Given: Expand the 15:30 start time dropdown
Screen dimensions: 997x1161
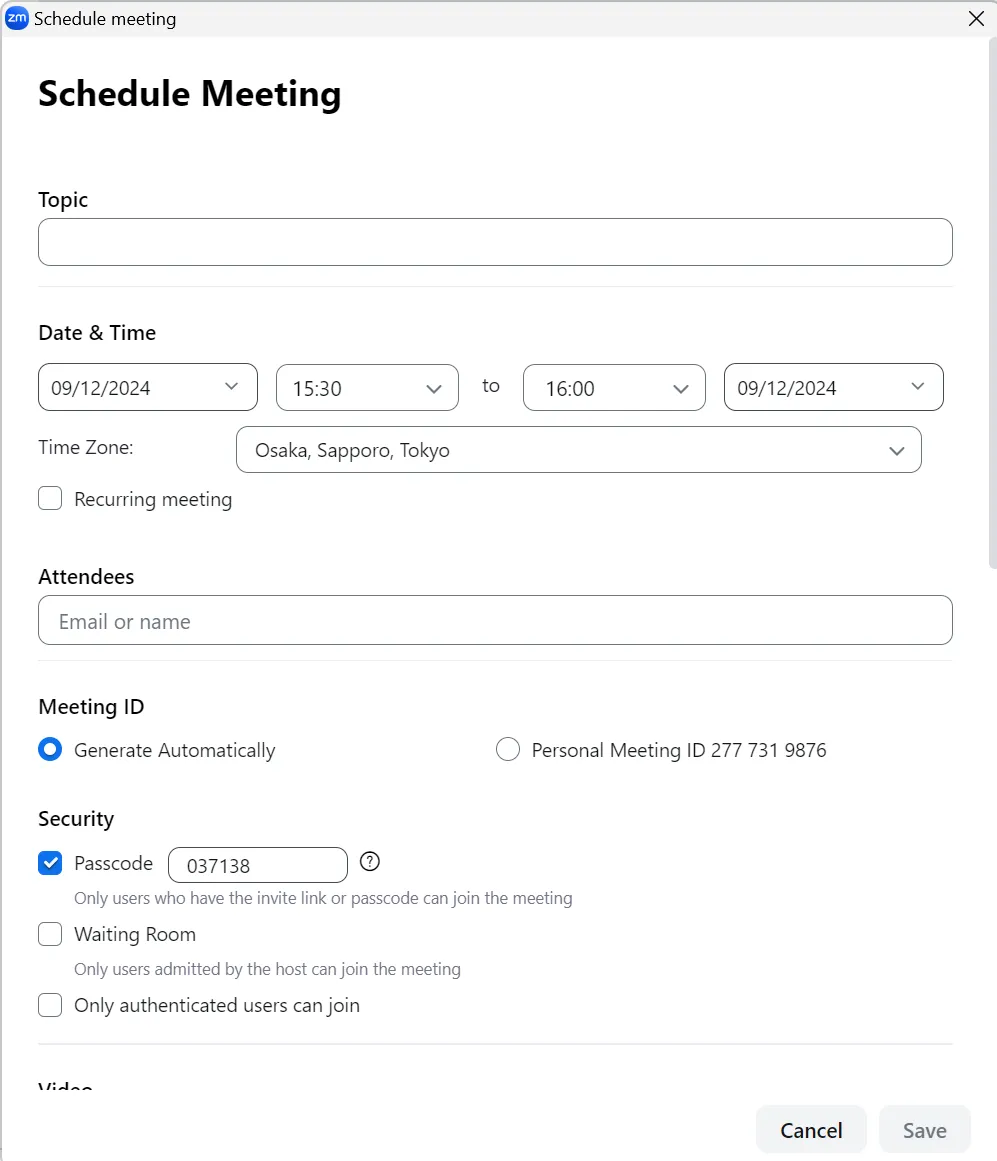Looking at the screenshot, I should click(367, 388).
